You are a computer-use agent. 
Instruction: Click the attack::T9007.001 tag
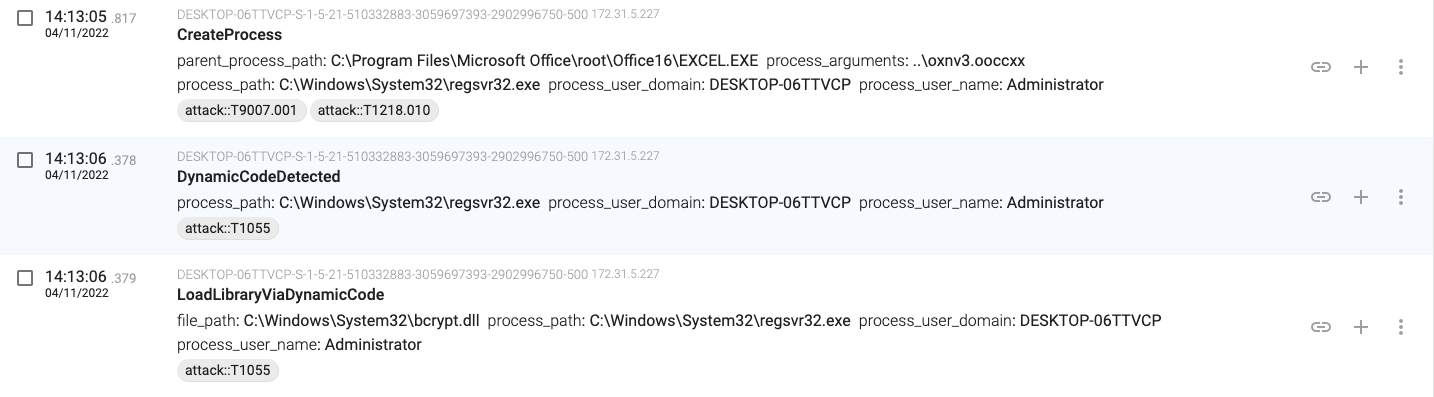coord(241,111)
